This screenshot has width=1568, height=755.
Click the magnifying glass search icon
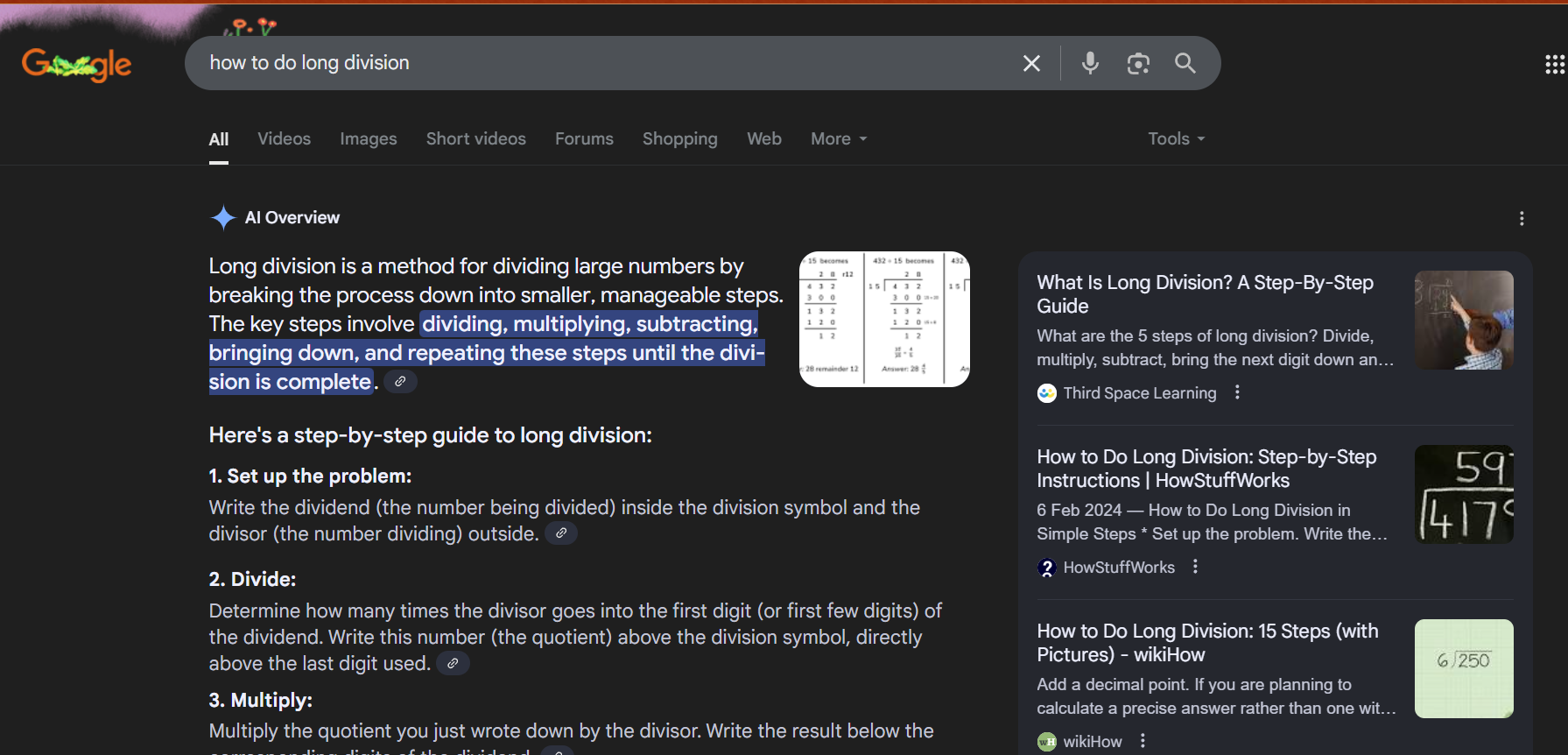1185,63
